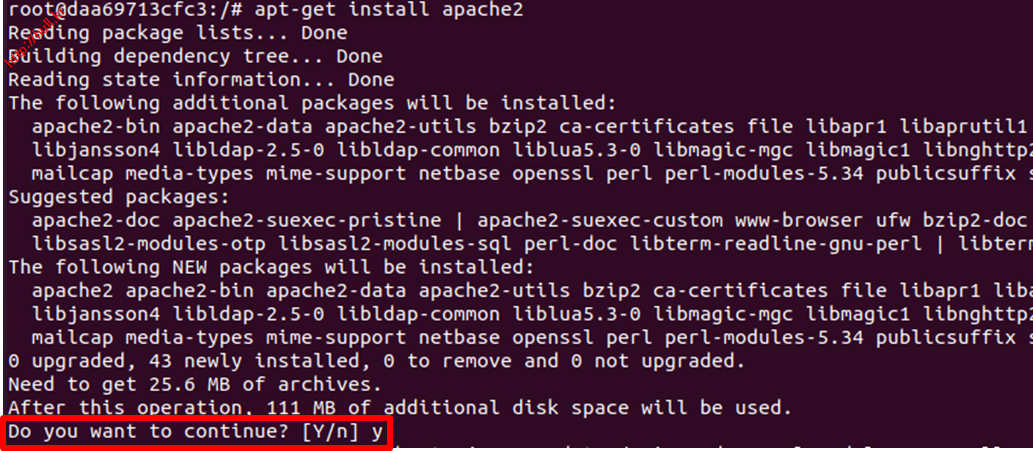Click the apache2-doc package name
Image resolution: width=1033 pixels, height=451 pixels.
[x=90, y=220]
